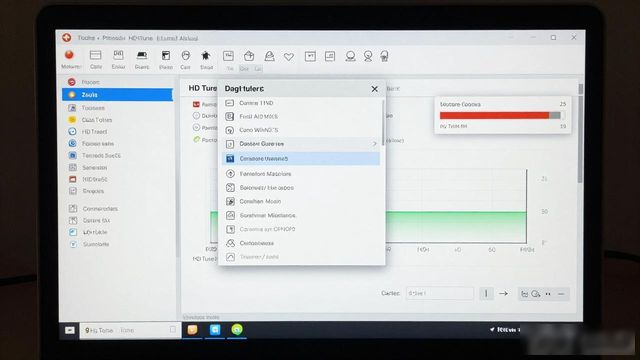This screenshot has height=360, width=640.
Task: Open the 'Toonees' sidebar entry
Action: (93, 108)
